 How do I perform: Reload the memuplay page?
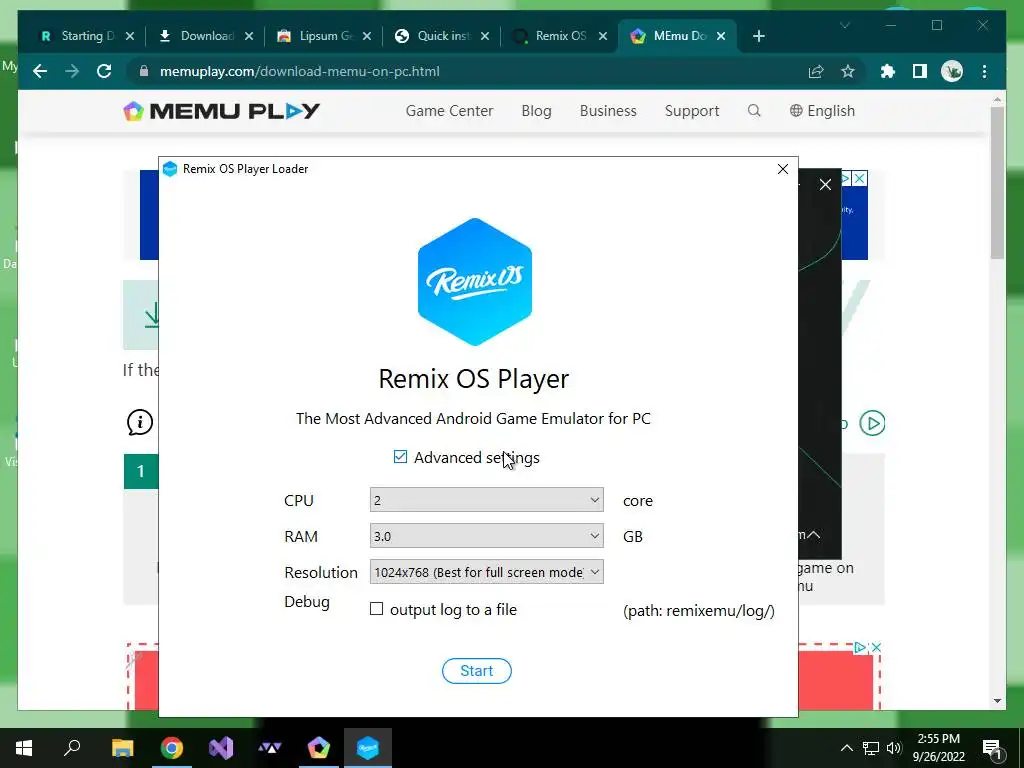104,71
